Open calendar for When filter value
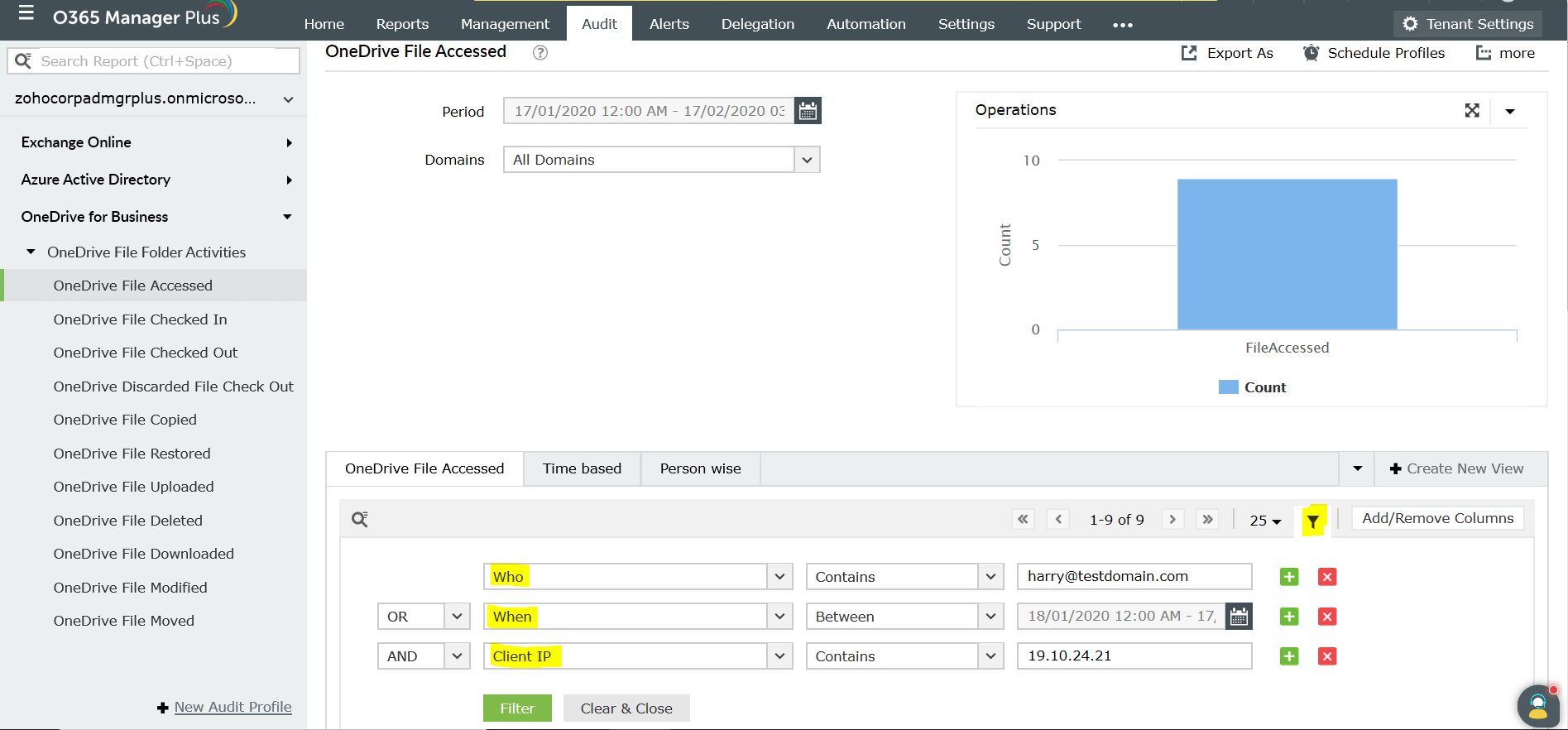1568x730 pixels. 1239,617
